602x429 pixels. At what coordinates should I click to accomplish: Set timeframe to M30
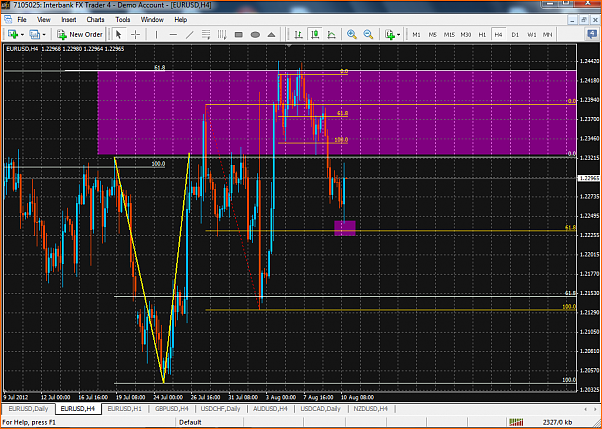(466, 35)
